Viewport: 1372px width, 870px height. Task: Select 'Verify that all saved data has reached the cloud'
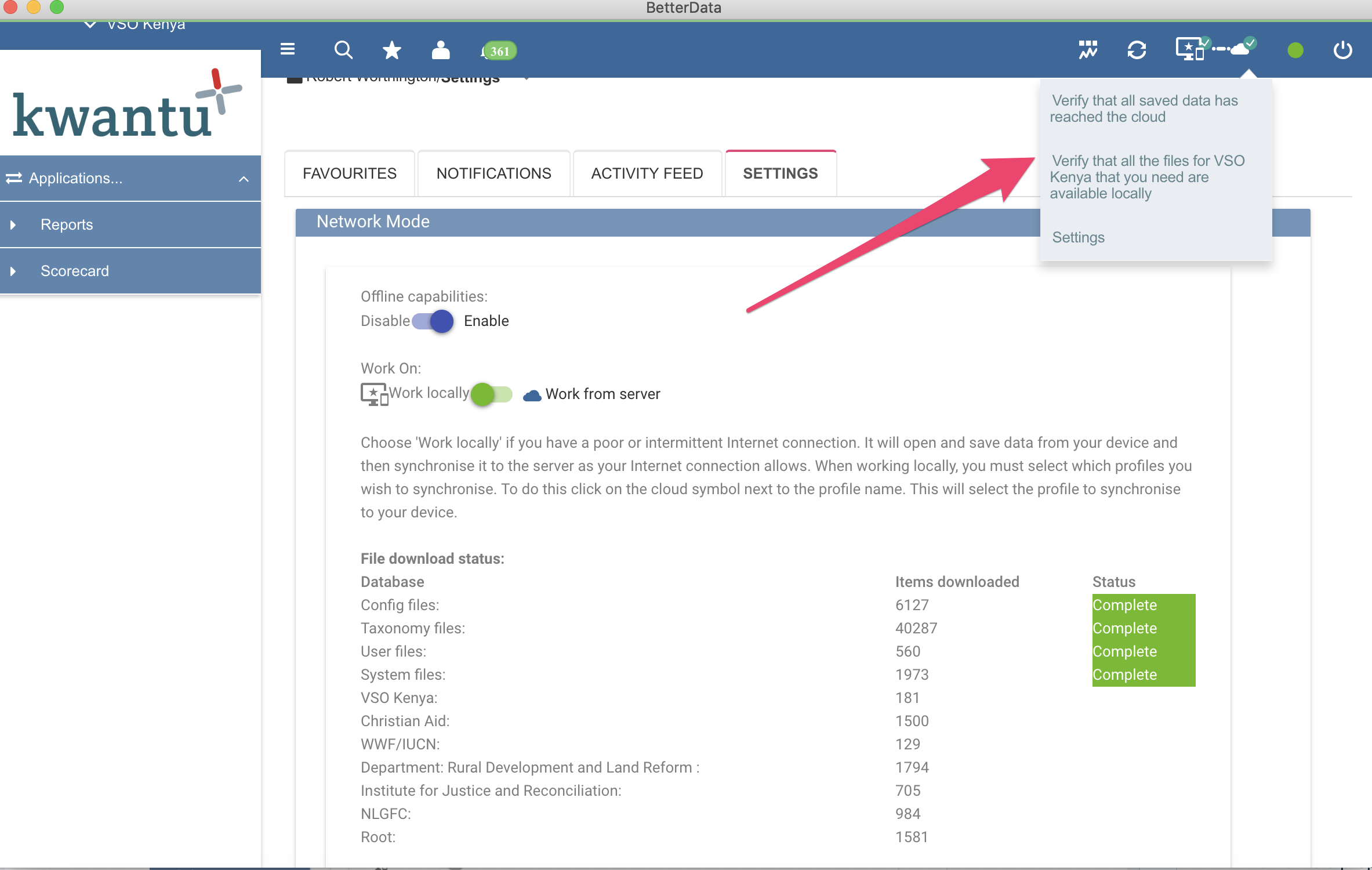coord(1144,109)
